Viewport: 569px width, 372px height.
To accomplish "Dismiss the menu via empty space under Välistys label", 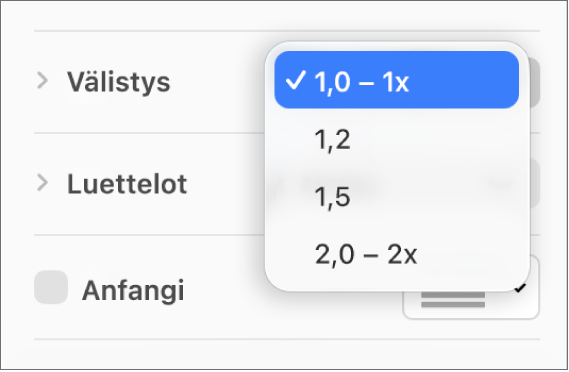I will [145, 113].
